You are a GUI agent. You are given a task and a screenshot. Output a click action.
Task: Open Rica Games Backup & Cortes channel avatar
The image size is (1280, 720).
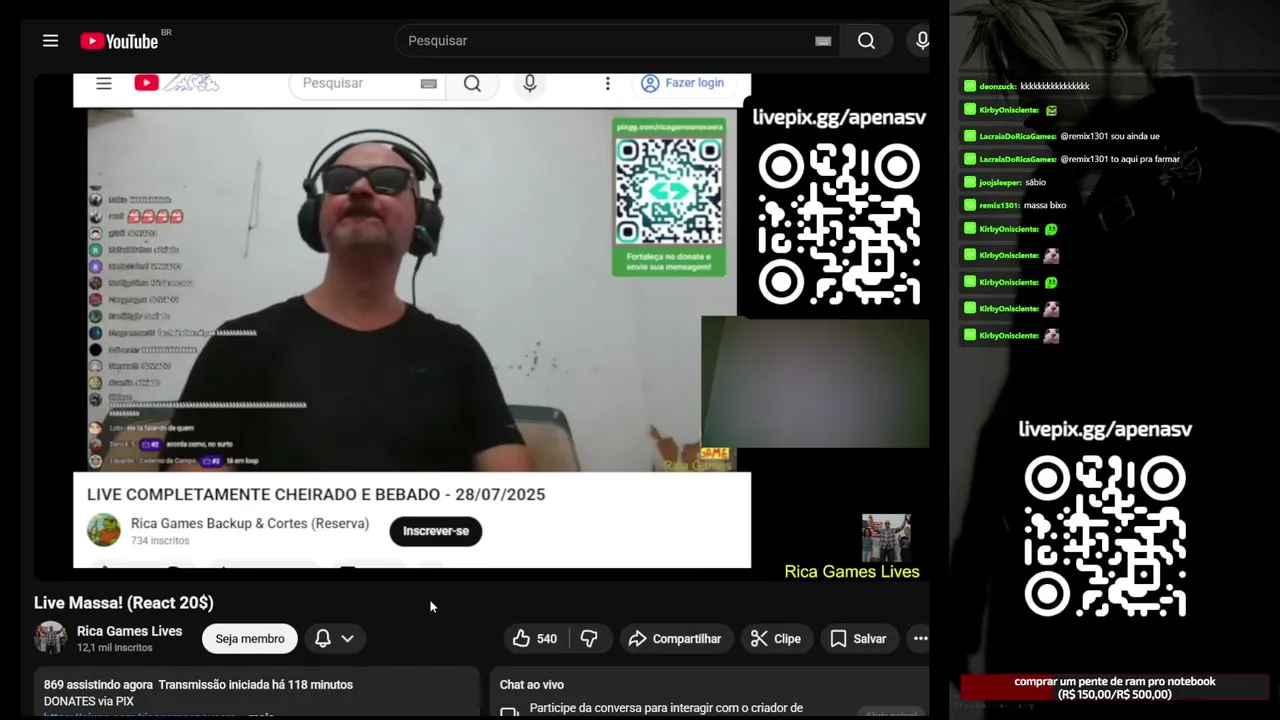pyautogui.click(x=104, y=530)
